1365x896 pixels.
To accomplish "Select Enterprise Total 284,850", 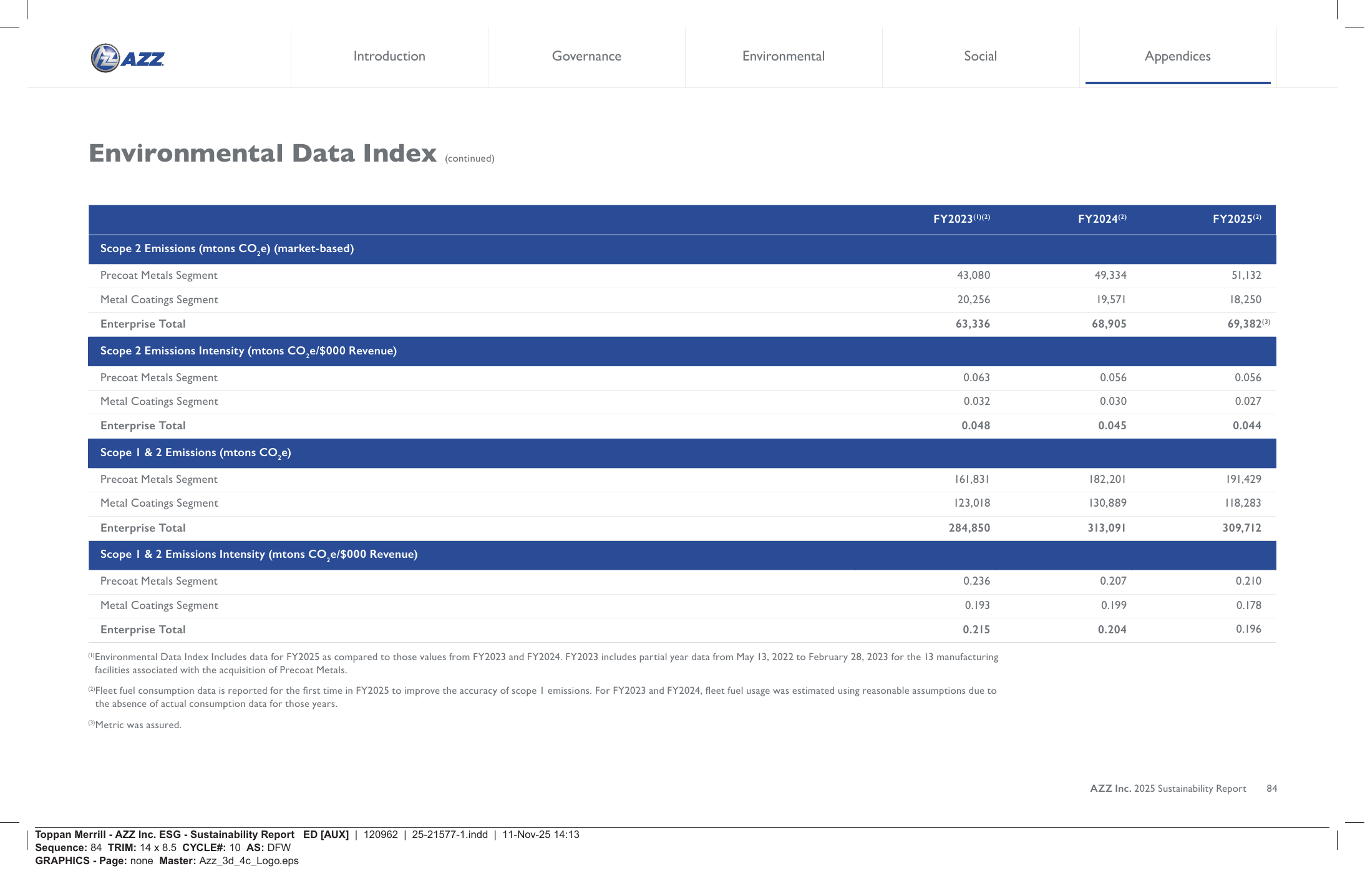I will pos(969,528).
